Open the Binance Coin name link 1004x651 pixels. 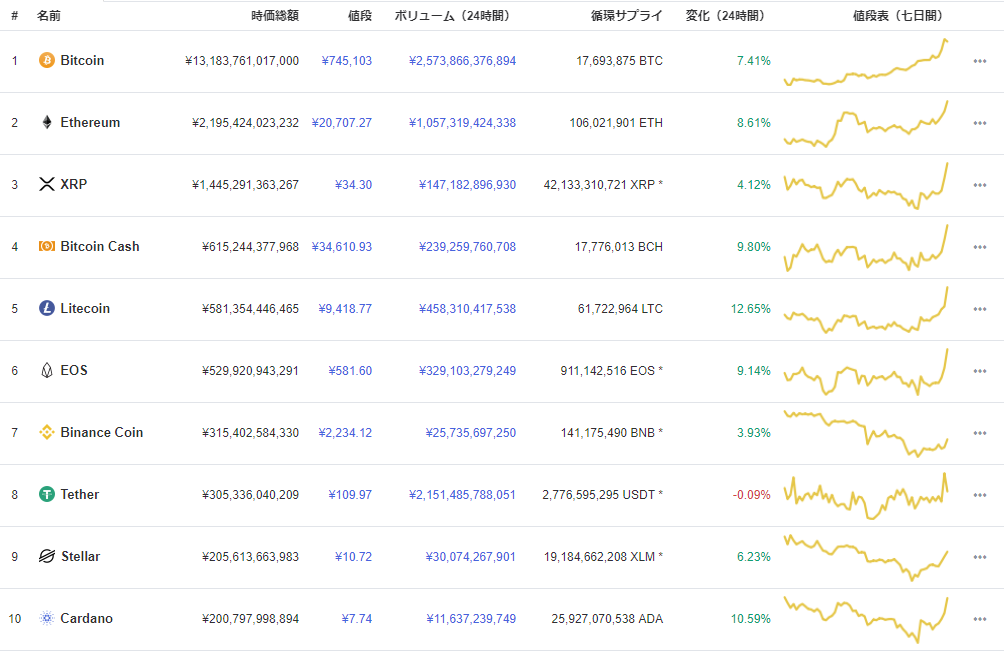(x=102, y=432)
